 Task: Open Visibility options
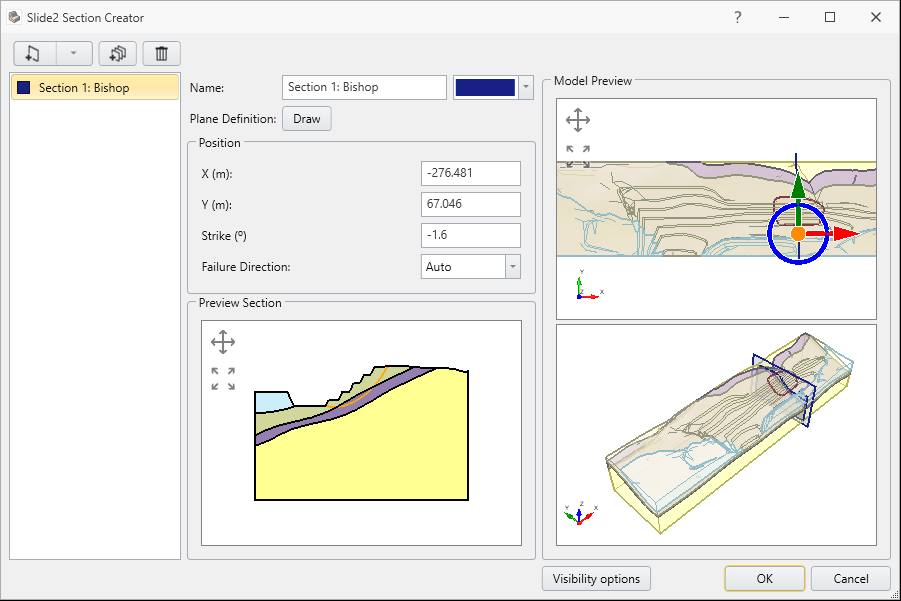tap(595, 578)
